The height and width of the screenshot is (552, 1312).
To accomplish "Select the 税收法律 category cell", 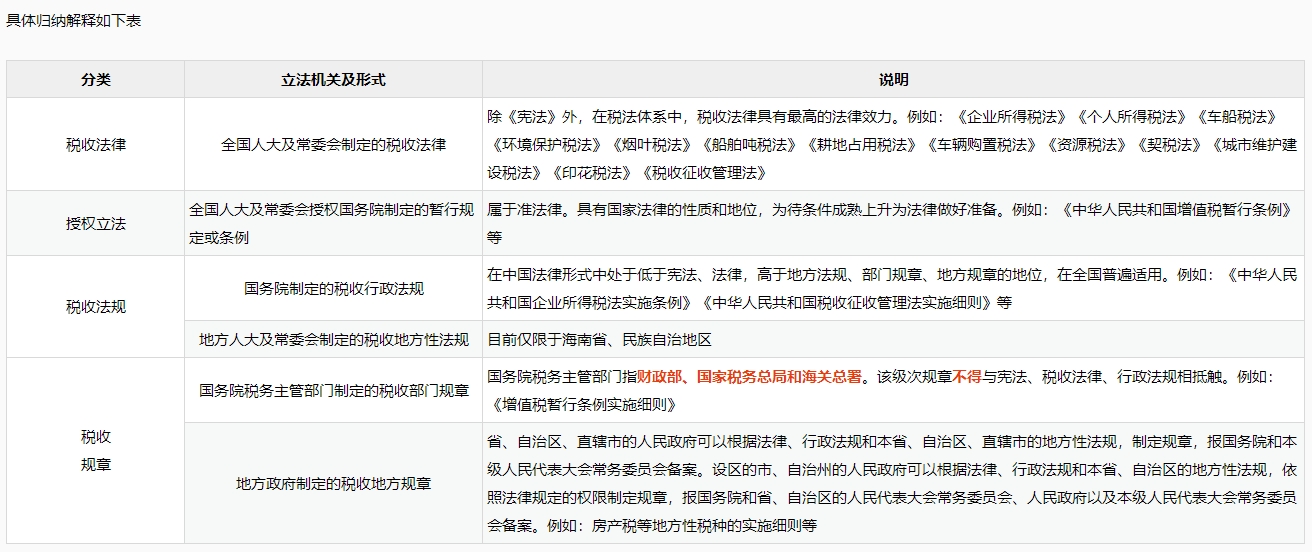I will pos(96,144).
